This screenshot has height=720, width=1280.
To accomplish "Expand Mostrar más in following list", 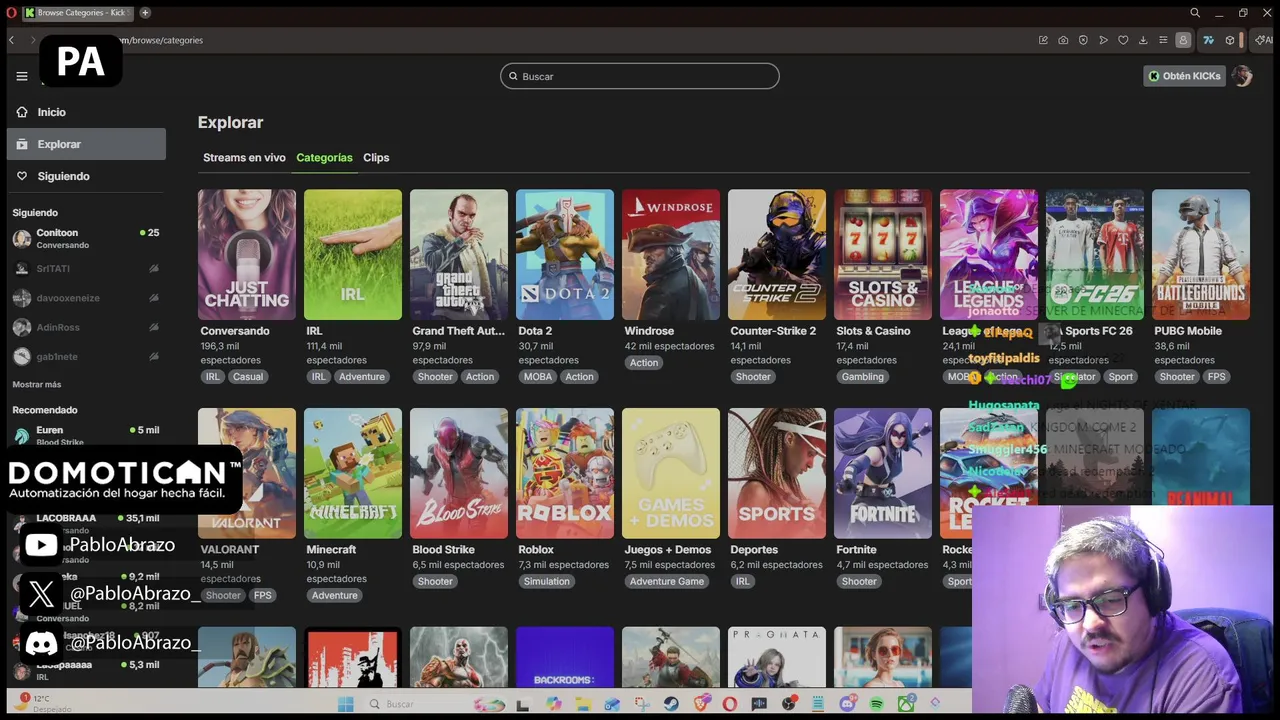I will [37, 384].
